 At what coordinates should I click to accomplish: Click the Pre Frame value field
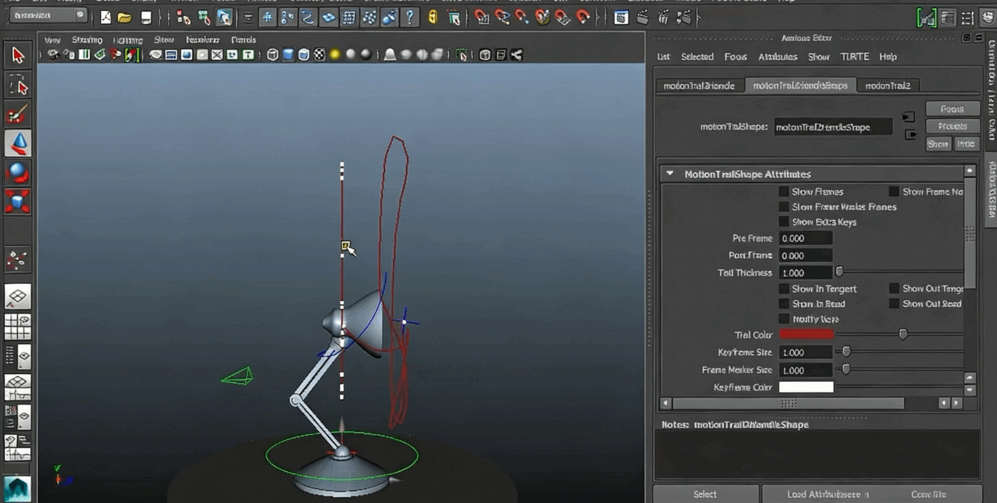(805, 239)
